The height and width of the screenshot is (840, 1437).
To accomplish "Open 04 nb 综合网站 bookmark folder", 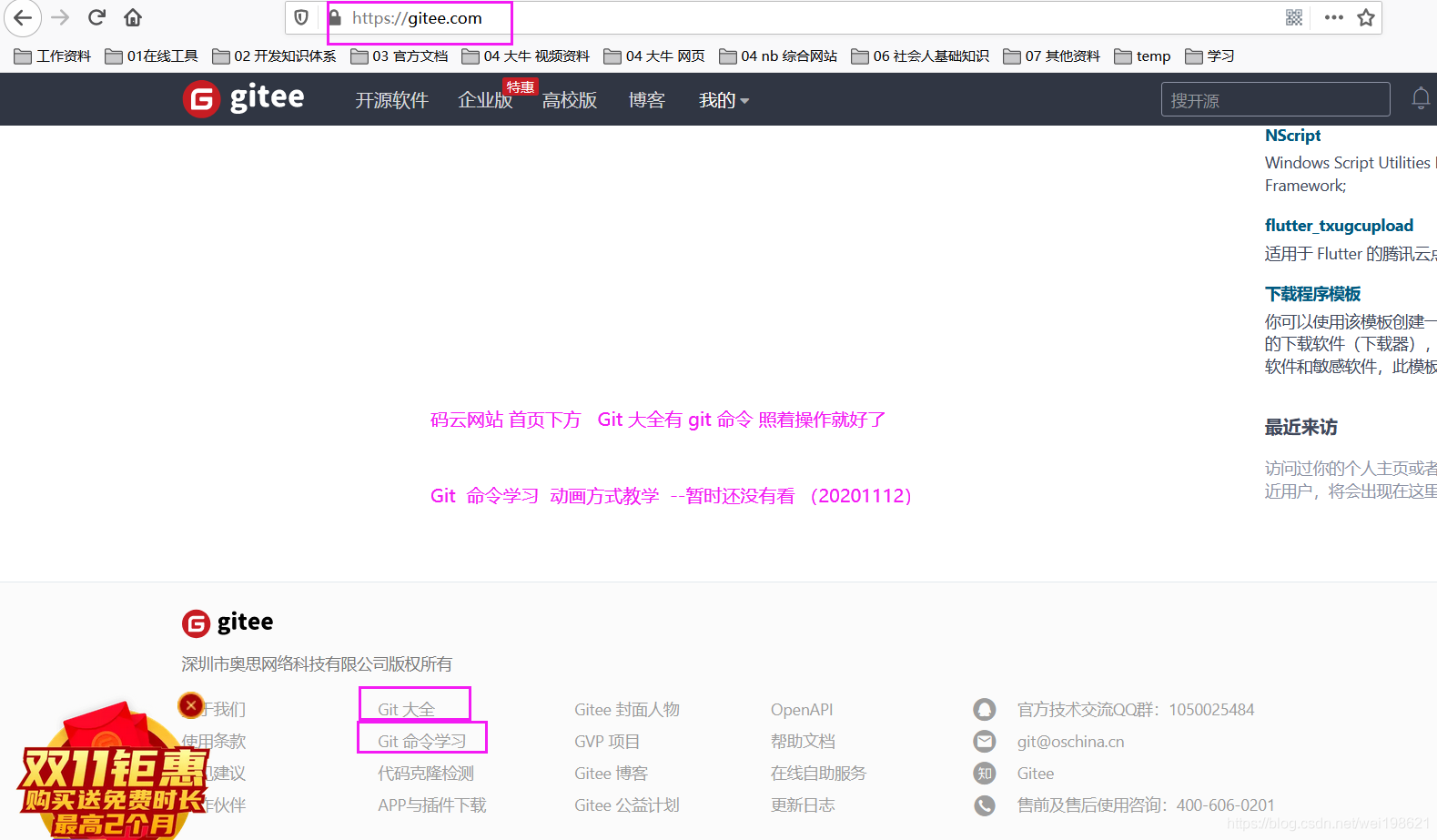I will click(778, 56).
